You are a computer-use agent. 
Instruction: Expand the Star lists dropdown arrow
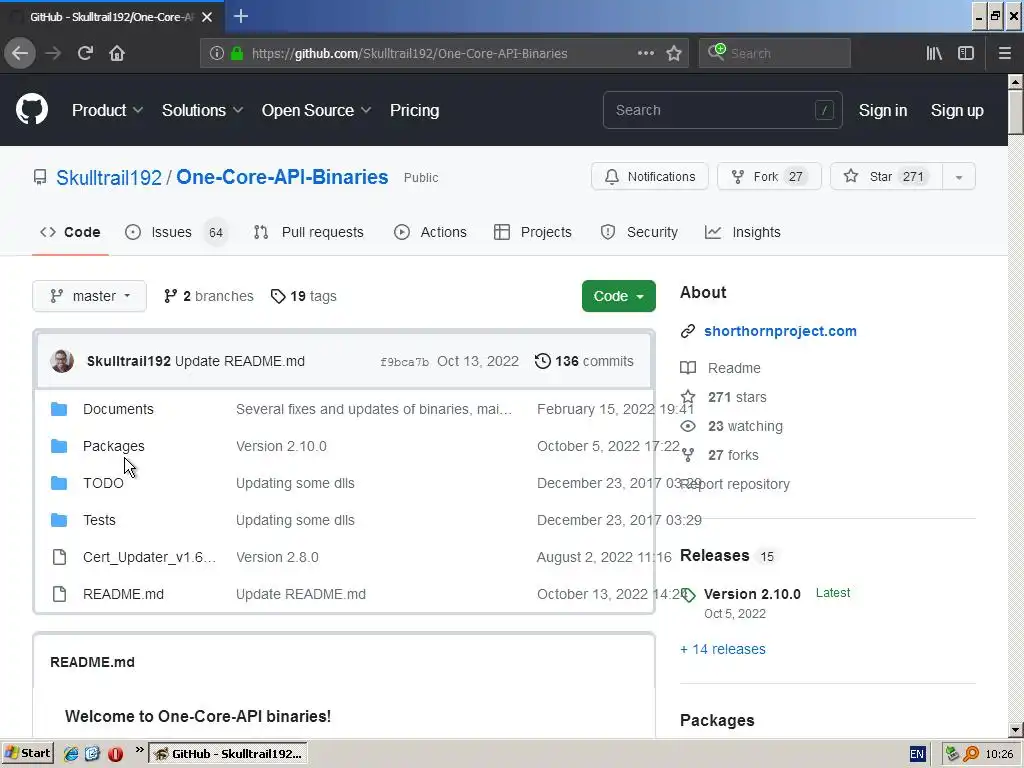tap(959, 176)
